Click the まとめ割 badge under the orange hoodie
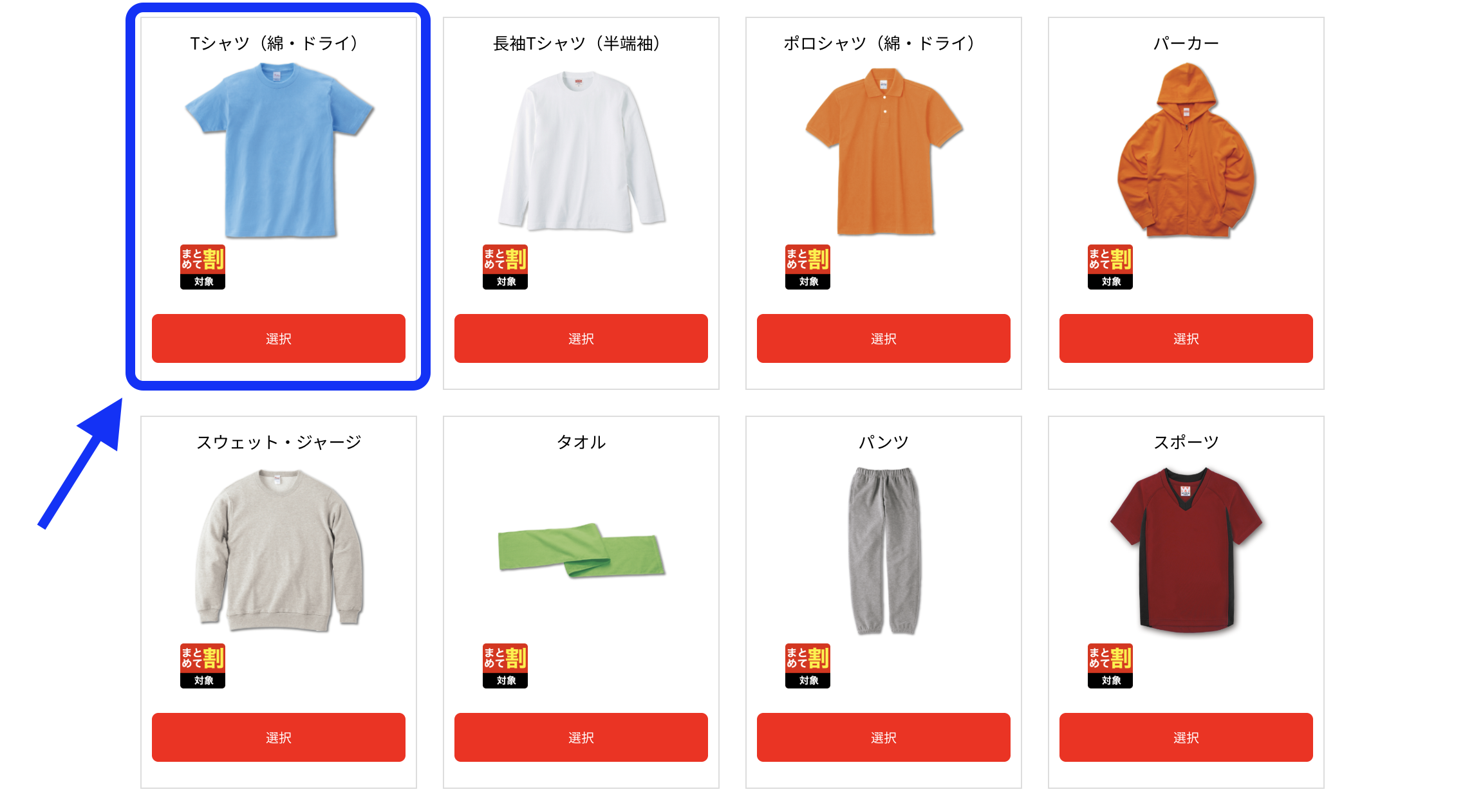1474x812 pixels. (x=1110, y=267)
